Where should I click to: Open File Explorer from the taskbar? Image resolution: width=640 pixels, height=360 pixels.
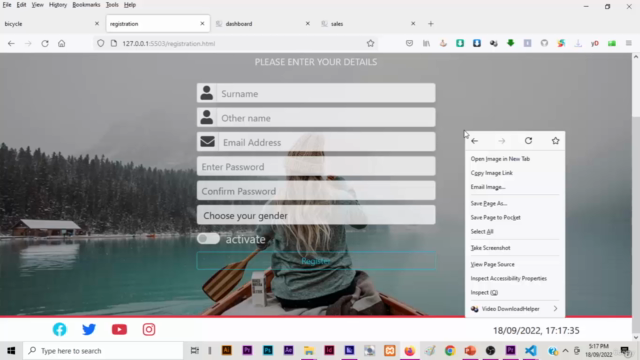(x=309, y=350)
